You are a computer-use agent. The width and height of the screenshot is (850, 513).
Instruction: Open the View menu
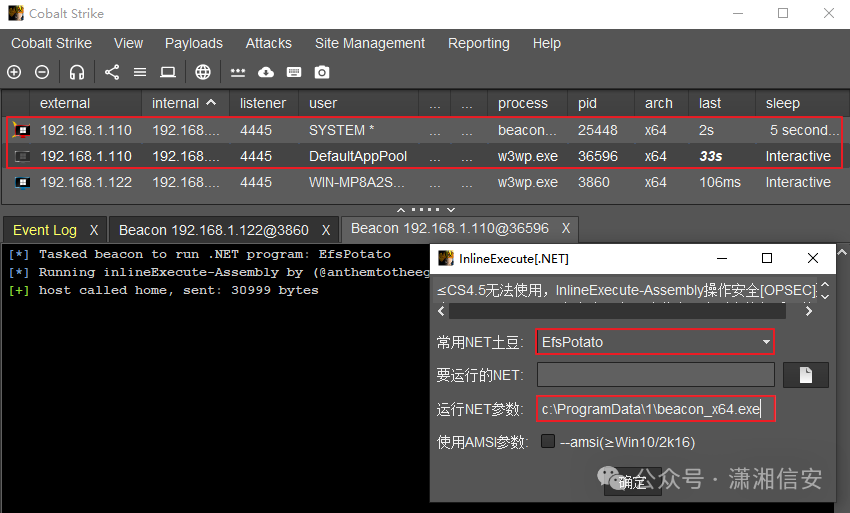[x=128, y=43]
